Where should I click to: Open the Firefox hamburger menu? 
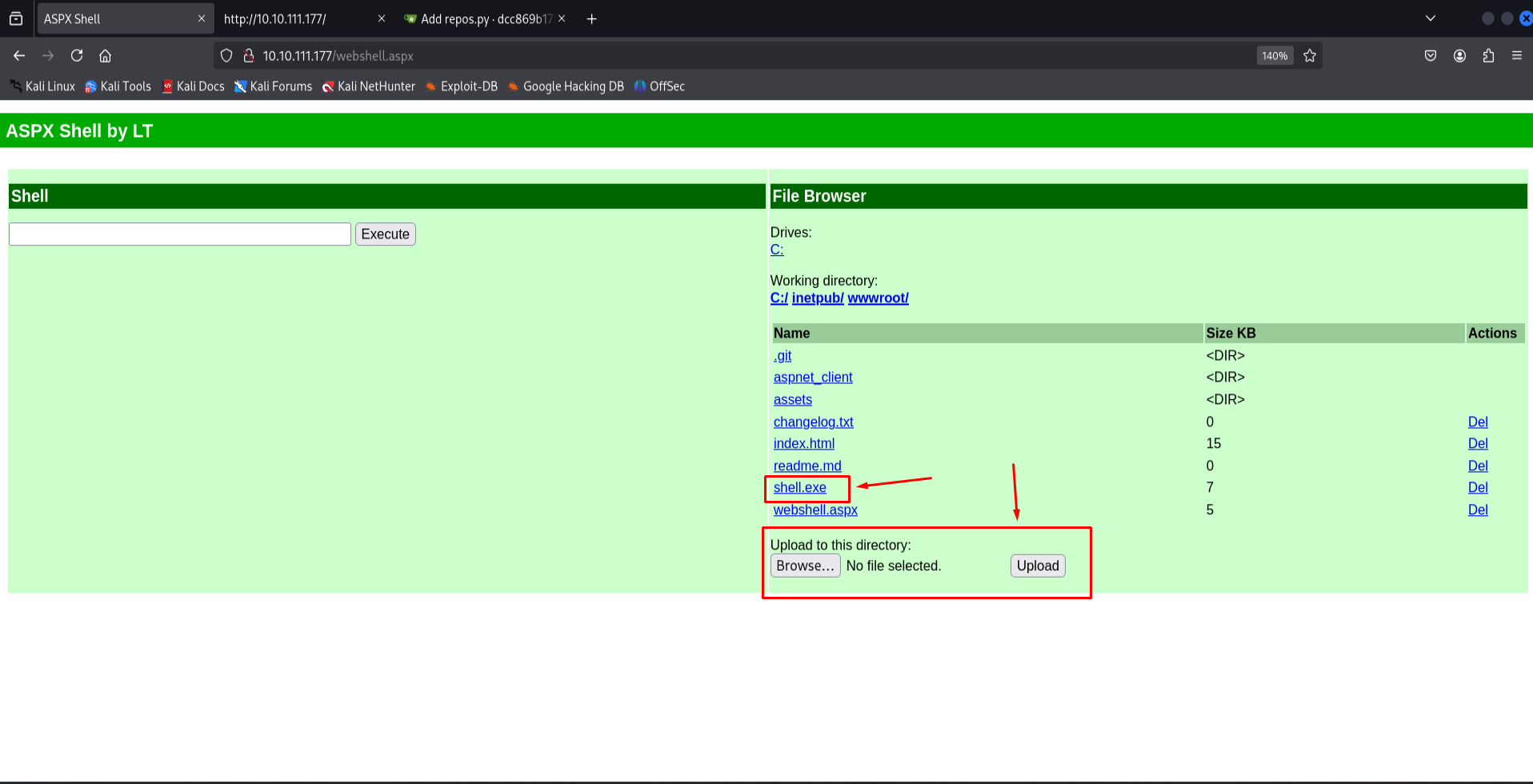pyautogui.click(x=1516, y=55)
